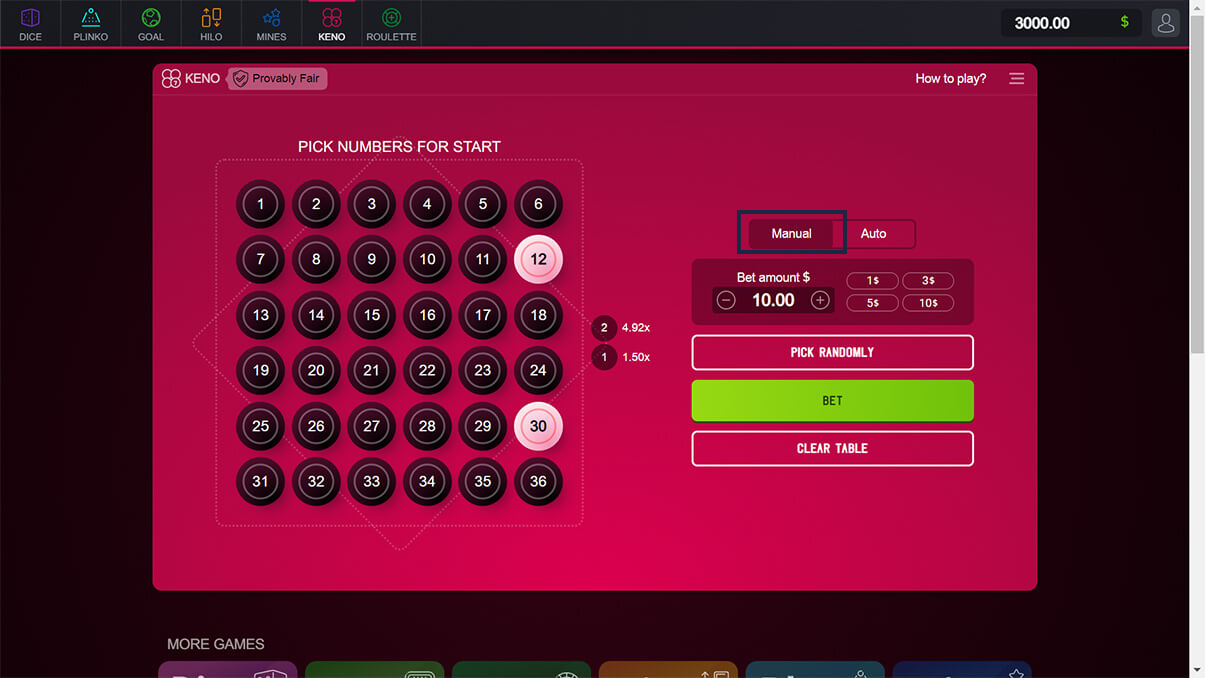
Task: Switch to Auto betting mode
Action: pyautogui.click(x=873, y=233)
